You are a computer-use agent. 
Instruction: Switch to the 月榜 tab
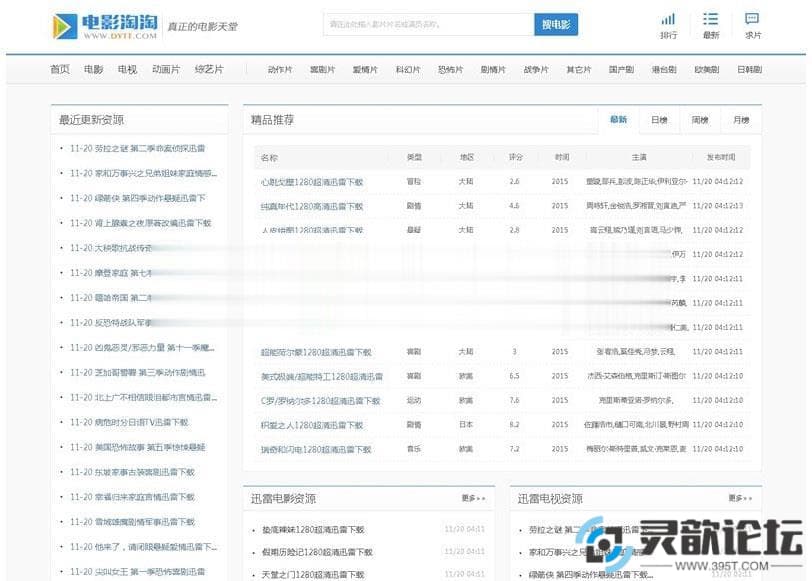pyautogui.click(x=741, y=120)
